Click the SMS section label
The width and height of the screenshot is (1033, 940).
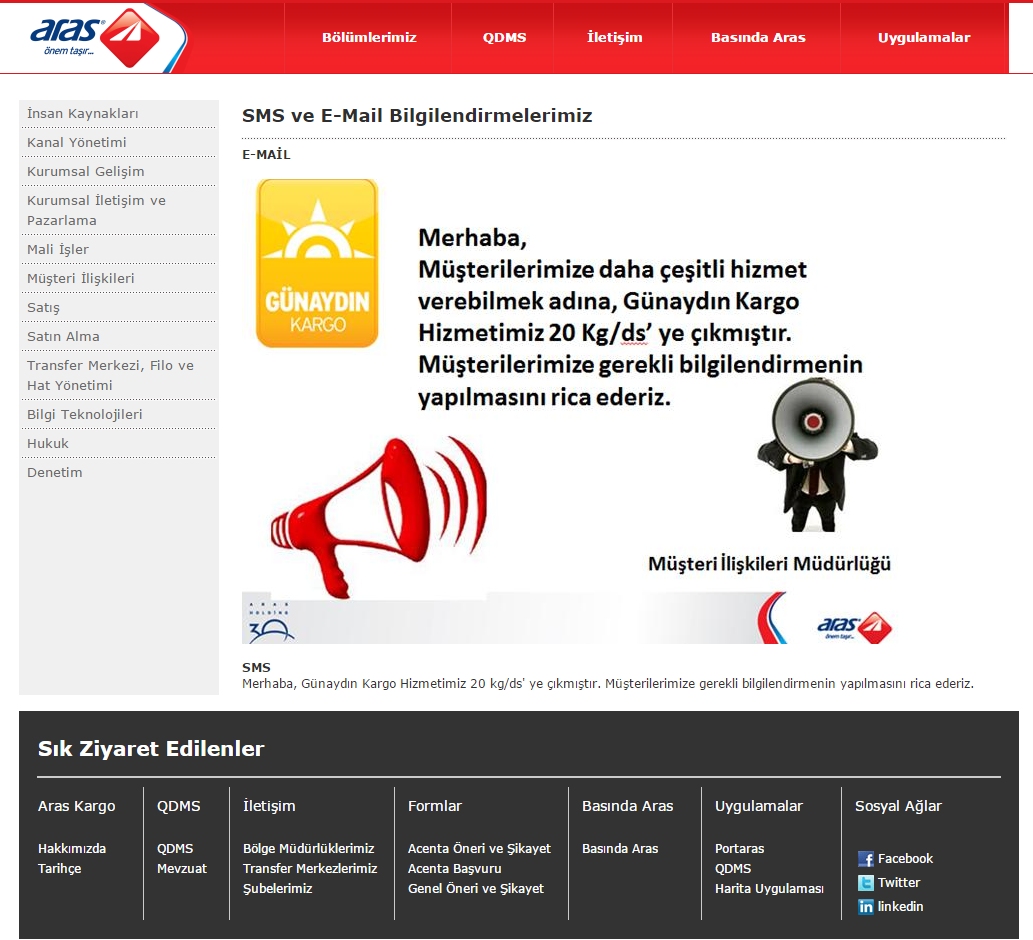click(x=256, y=667)
